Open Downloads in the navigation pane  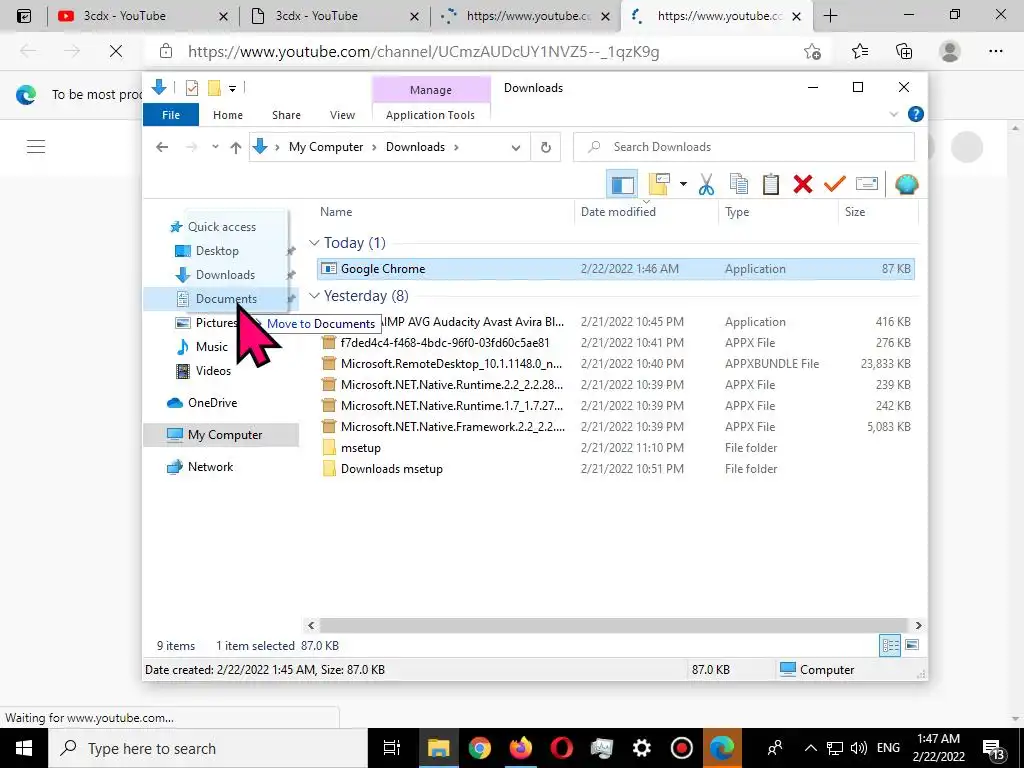[225, 275]
